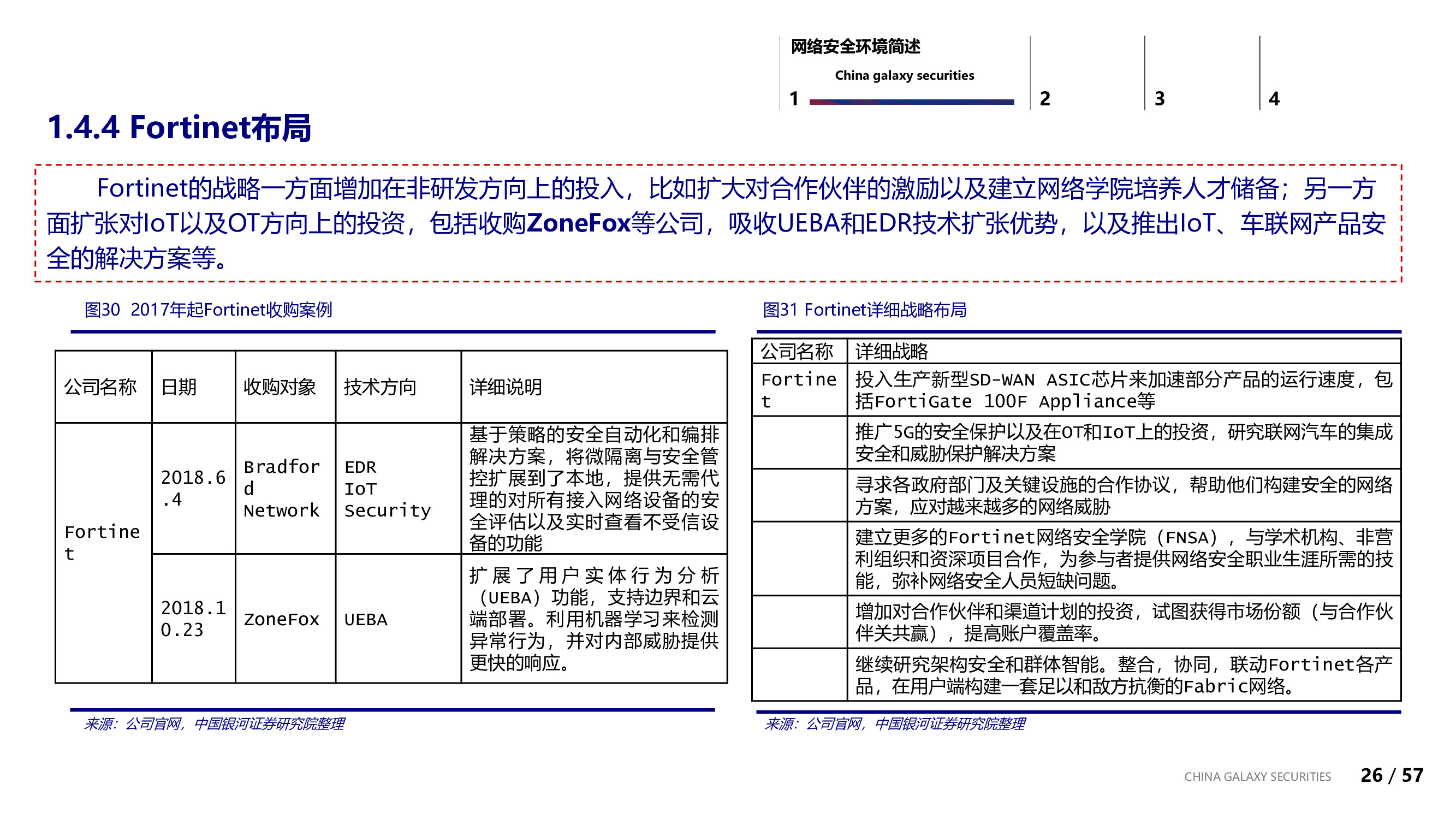The height and width of the screenshot is (819, 1456).
Task: Switch to section tab 4
Action: (1275, 98)
